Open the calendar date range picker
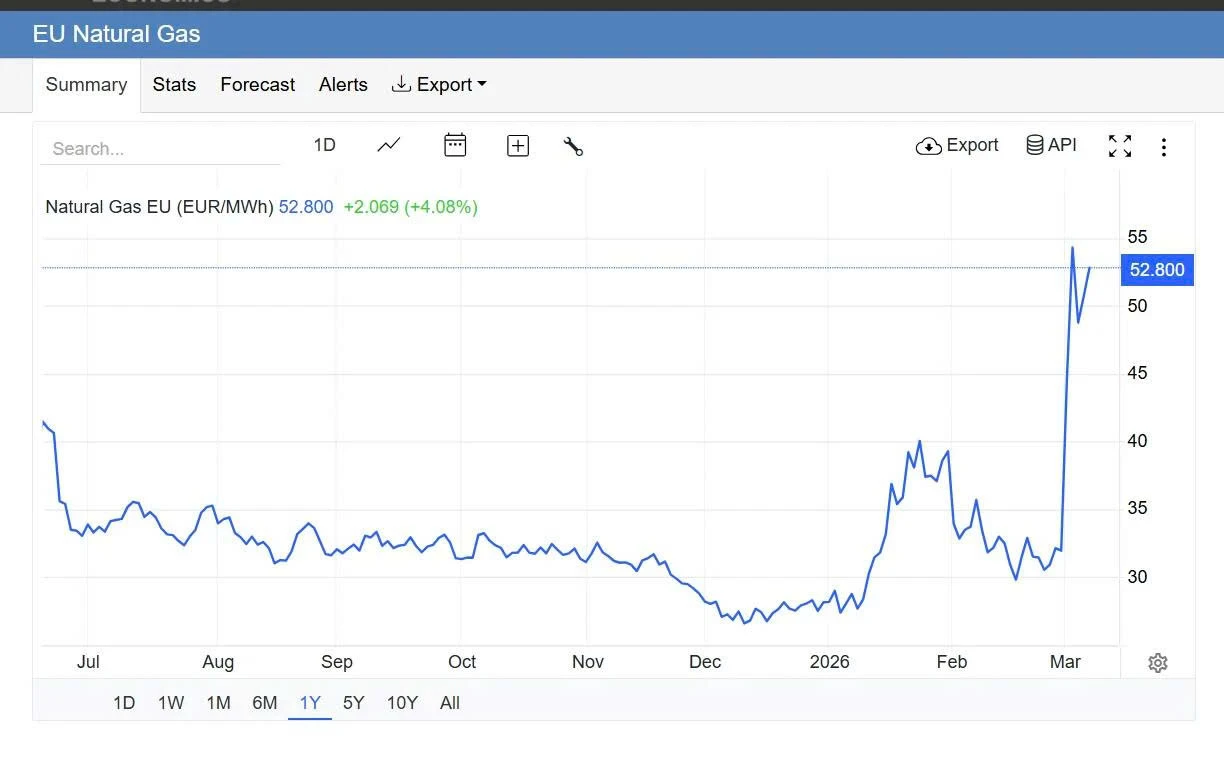1224x765 pixels. (x=455, y=145)
